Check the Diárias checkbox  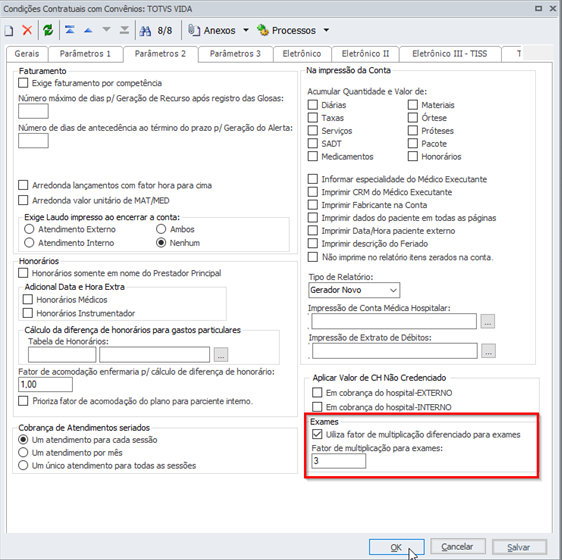[313, 105]
